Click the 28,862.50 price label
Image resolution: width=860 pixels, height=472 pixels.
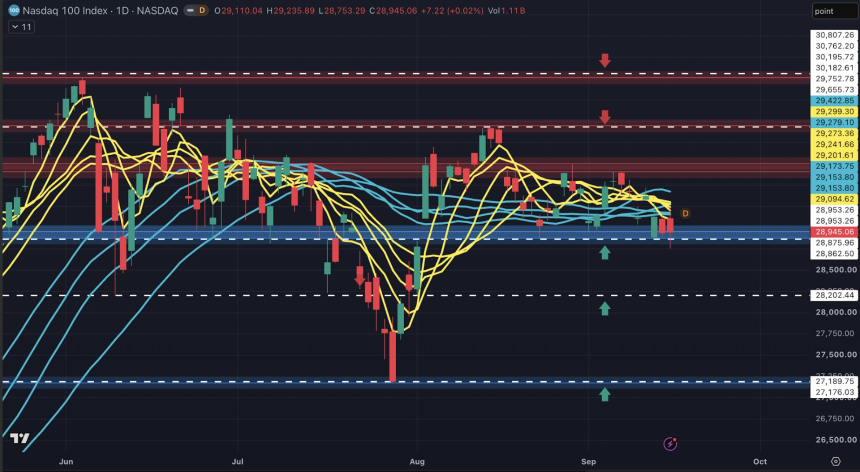tap(834, 254)
